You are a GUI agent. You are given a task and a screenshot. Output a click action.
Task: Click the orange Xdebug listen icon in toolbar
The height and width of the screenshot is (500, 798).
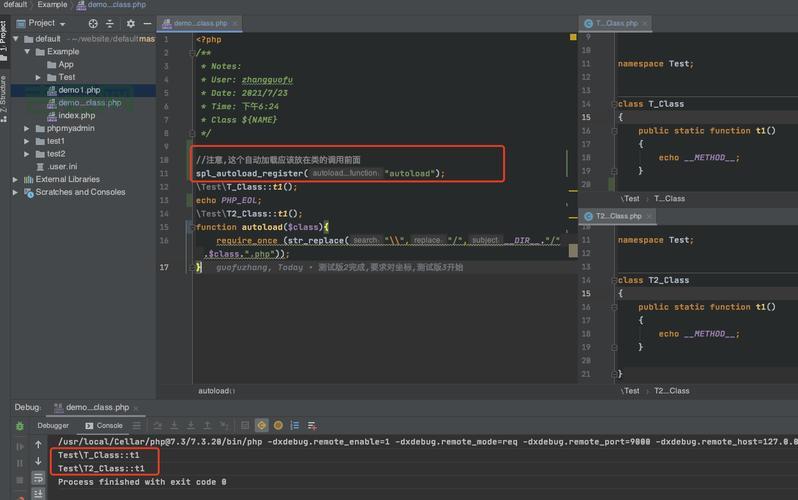click(279, 425)
